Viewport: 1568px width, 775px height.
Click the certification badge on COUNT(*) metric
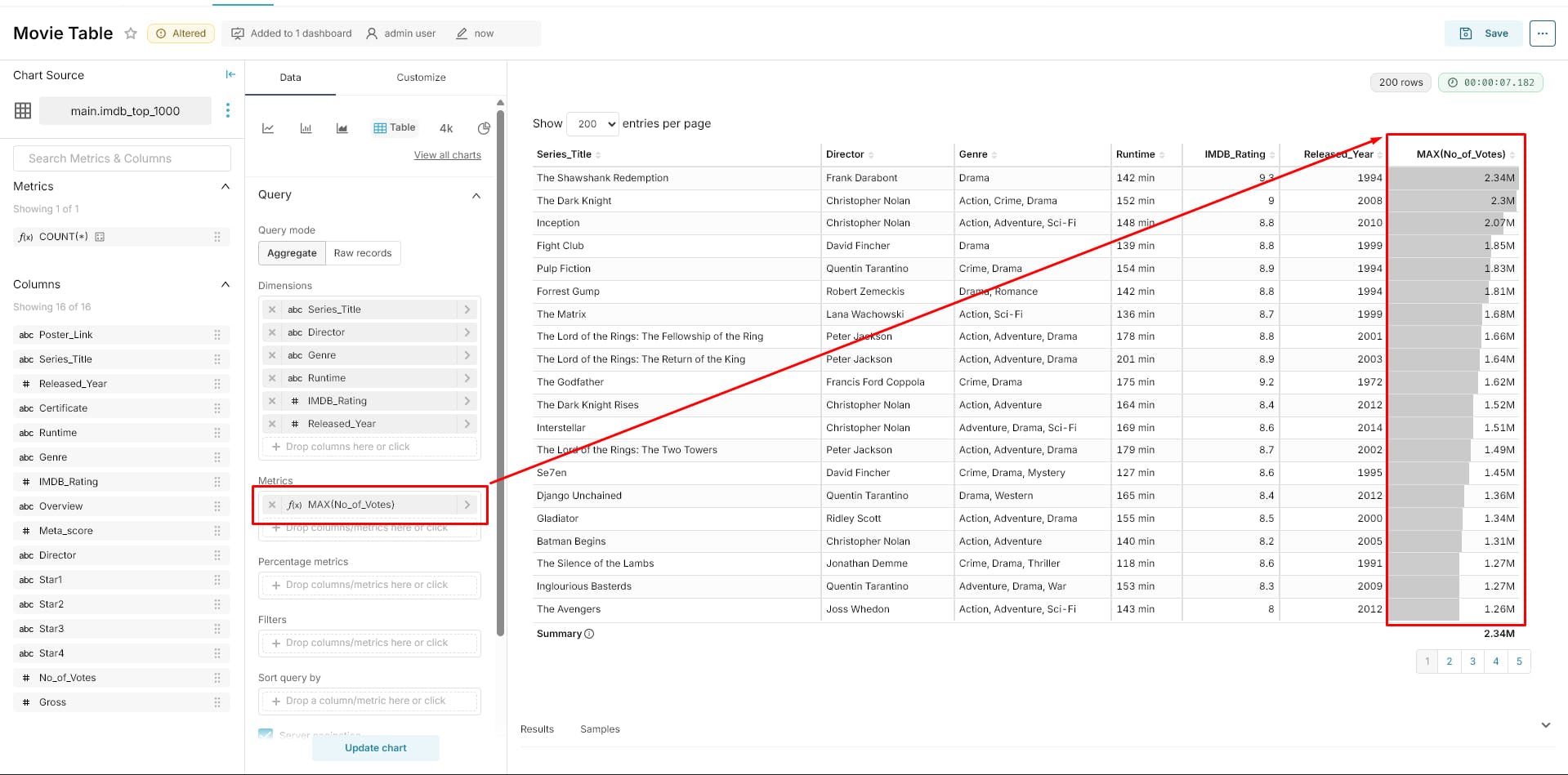tap(100, 236)
